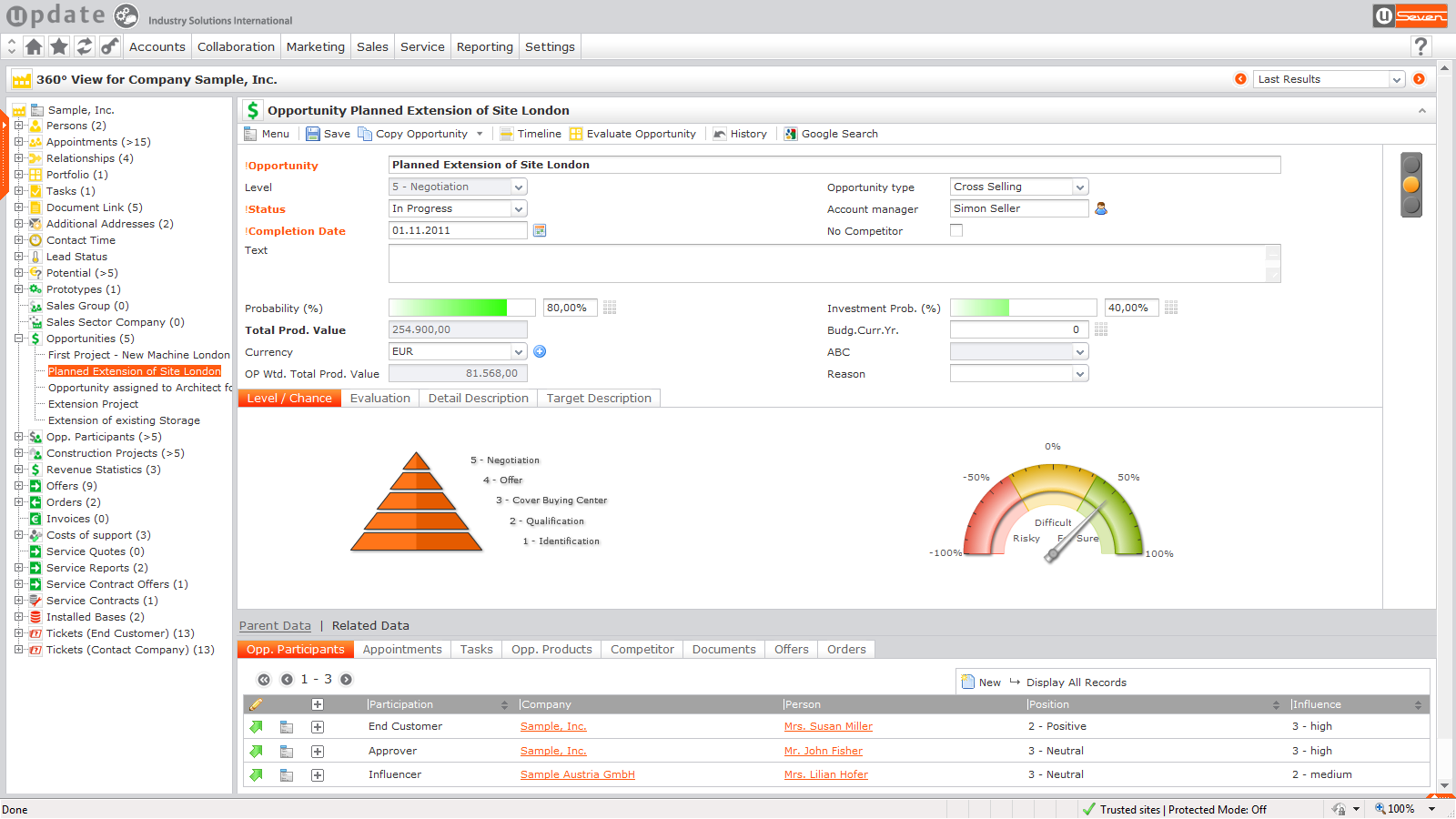The image size is (1456, 819).
Task: Click the Opportunity name input field
Action: pos(834,165)
